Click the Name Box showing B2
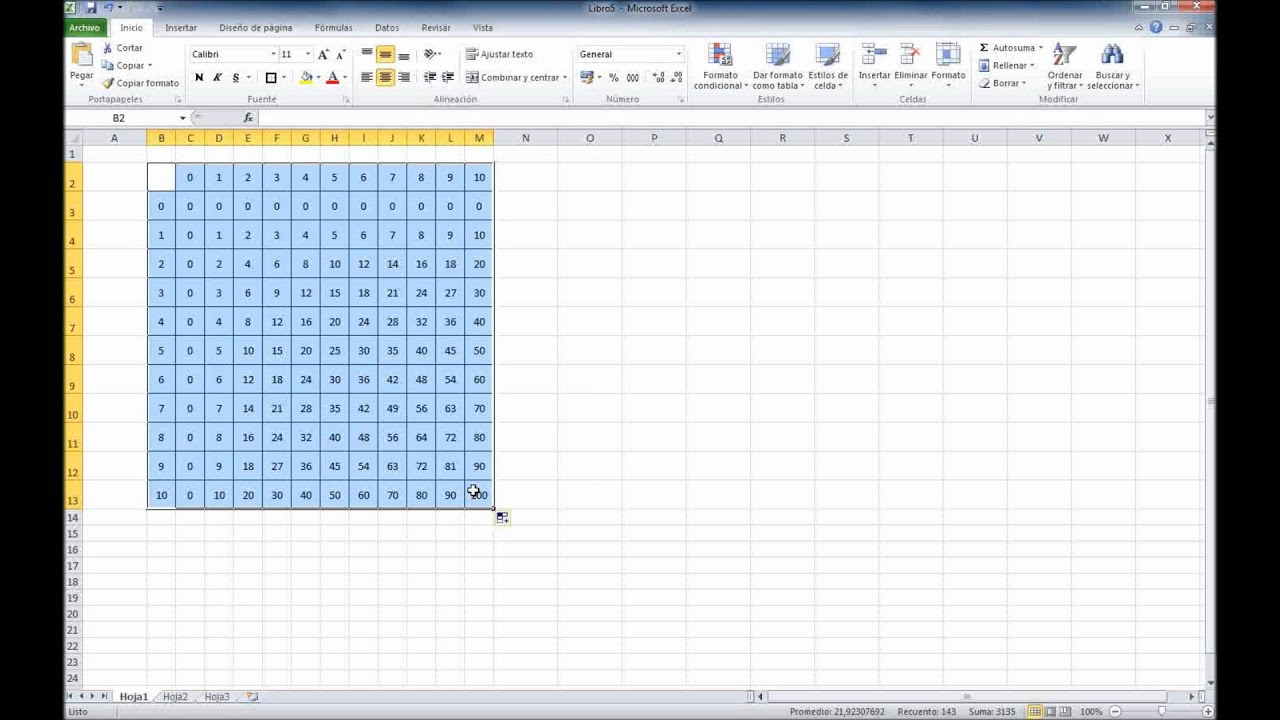Viewport: 1280px width, 720px height. [x=120, y=118]
